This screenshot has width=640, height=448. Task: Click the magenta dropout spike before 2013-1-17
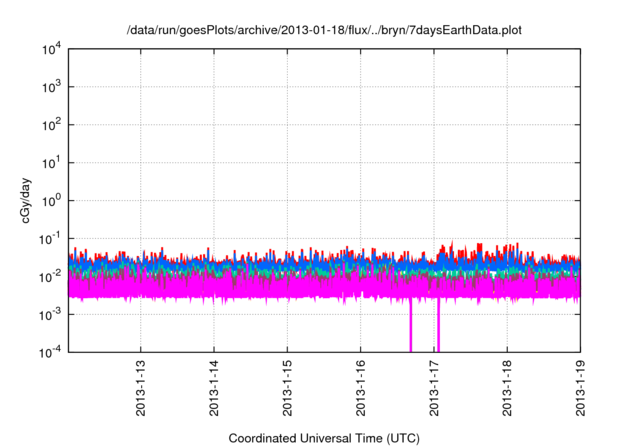411,325
